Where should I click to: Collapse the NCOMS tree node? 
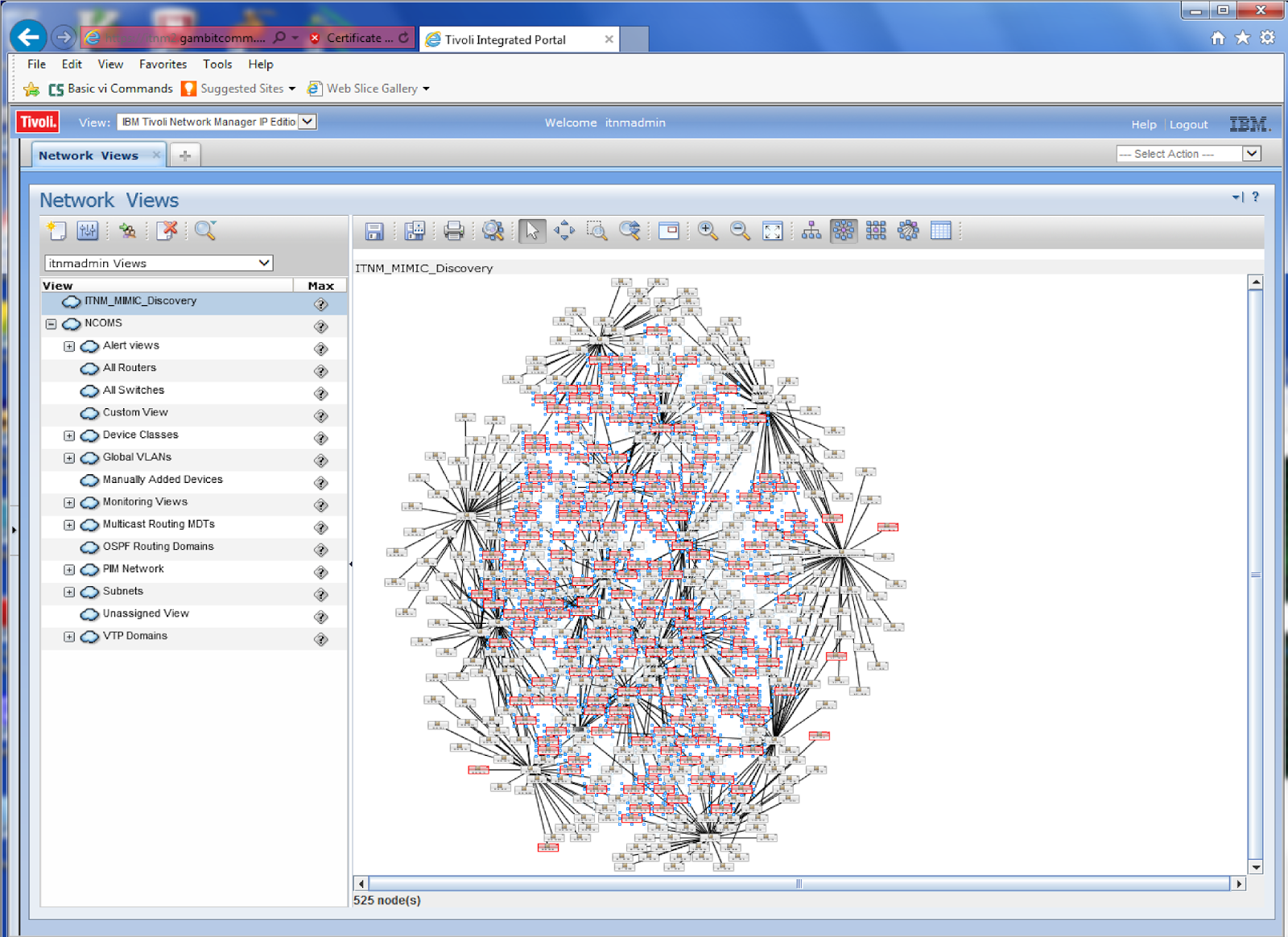(x=50, y=324)
